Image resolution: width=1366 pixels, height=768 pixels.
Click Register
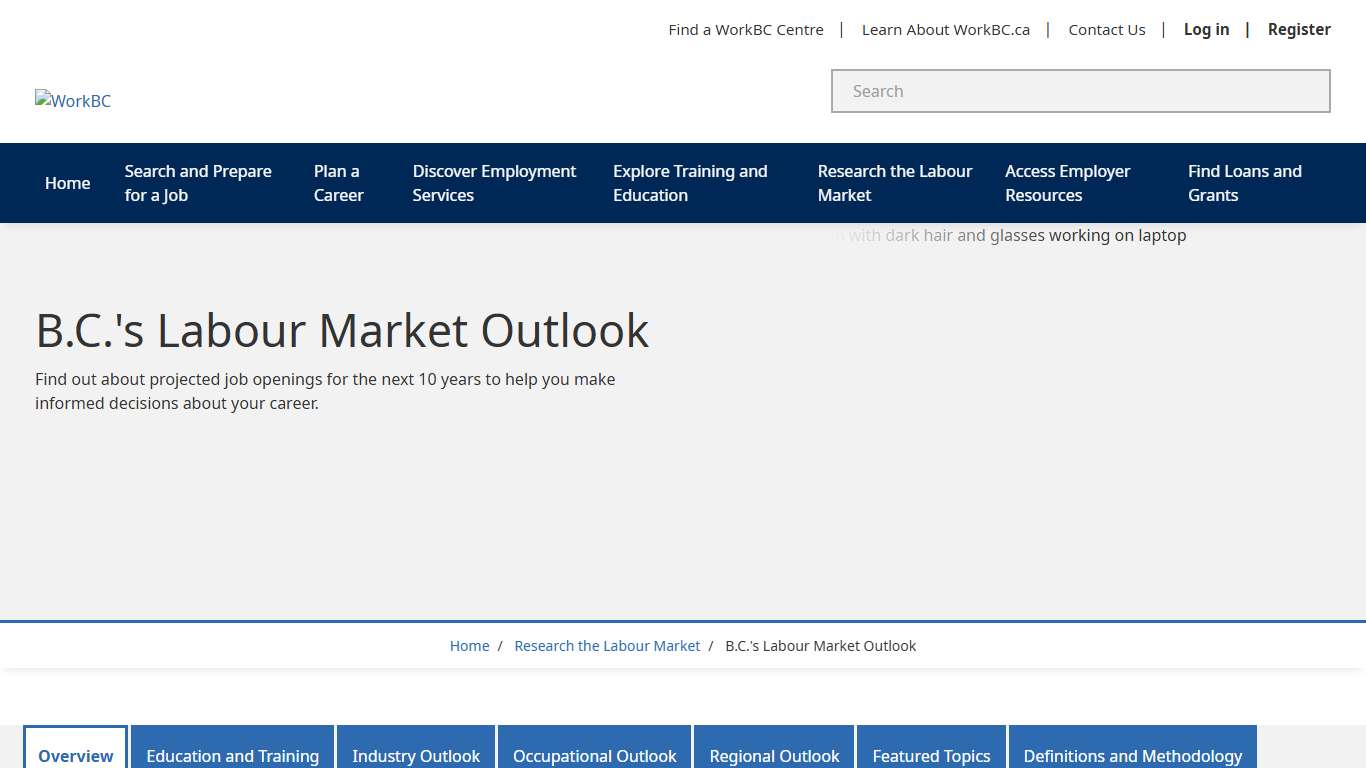tap(1299, 29)
